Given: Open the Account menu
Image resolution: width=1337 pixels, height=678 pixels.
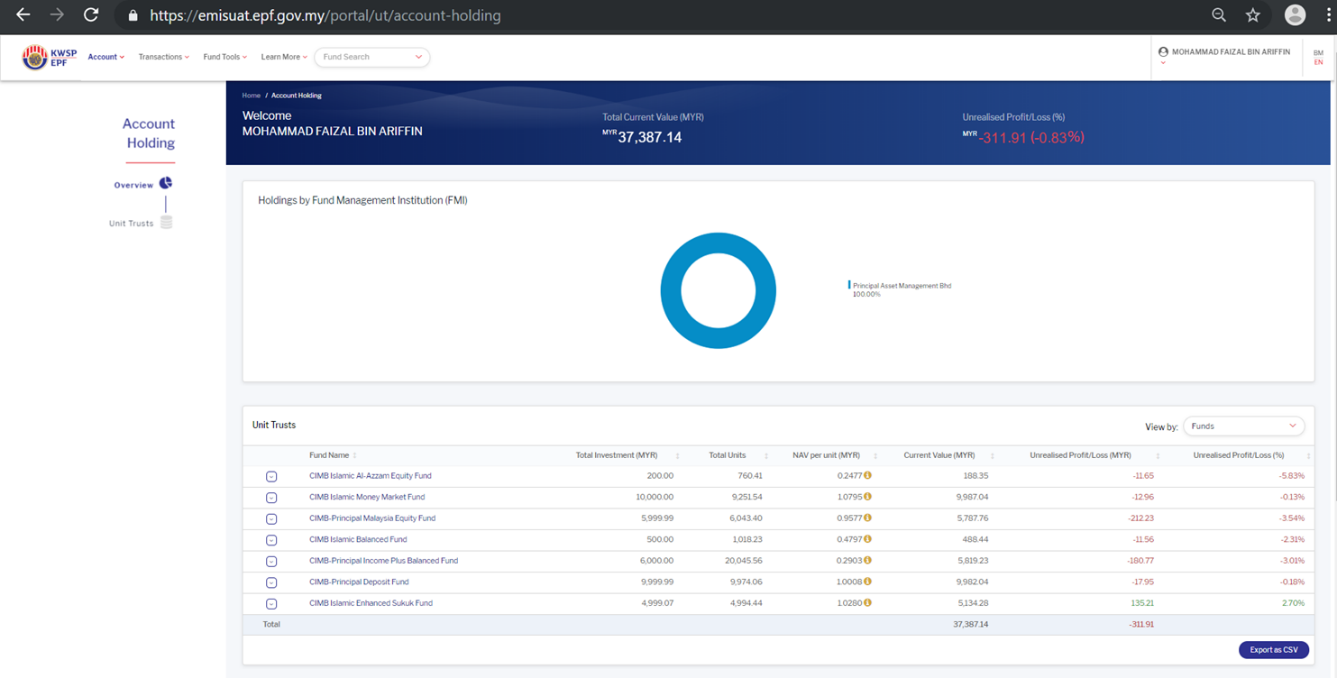Looking at the screenshot, I should point(106,57).
